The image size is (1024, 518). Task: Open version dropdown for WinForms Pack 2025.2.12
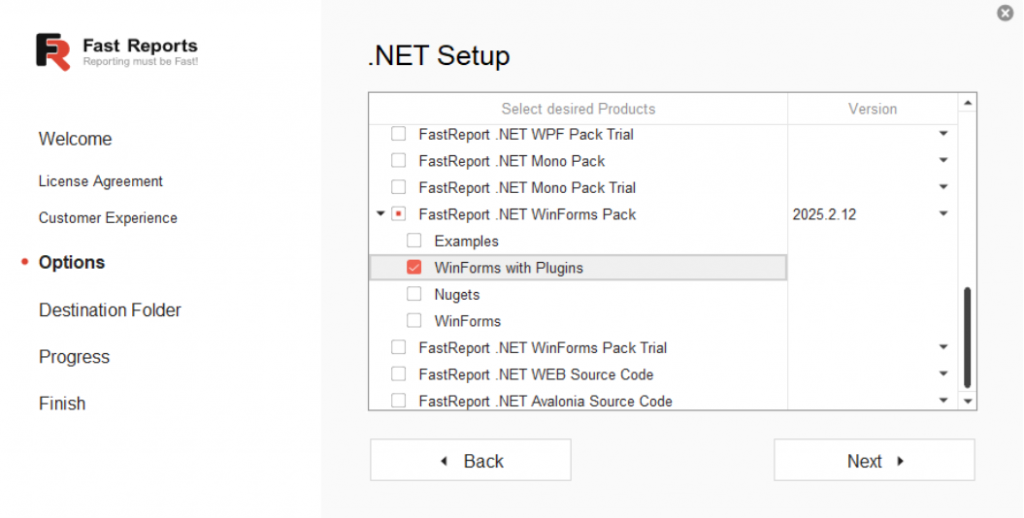[942, 214]
